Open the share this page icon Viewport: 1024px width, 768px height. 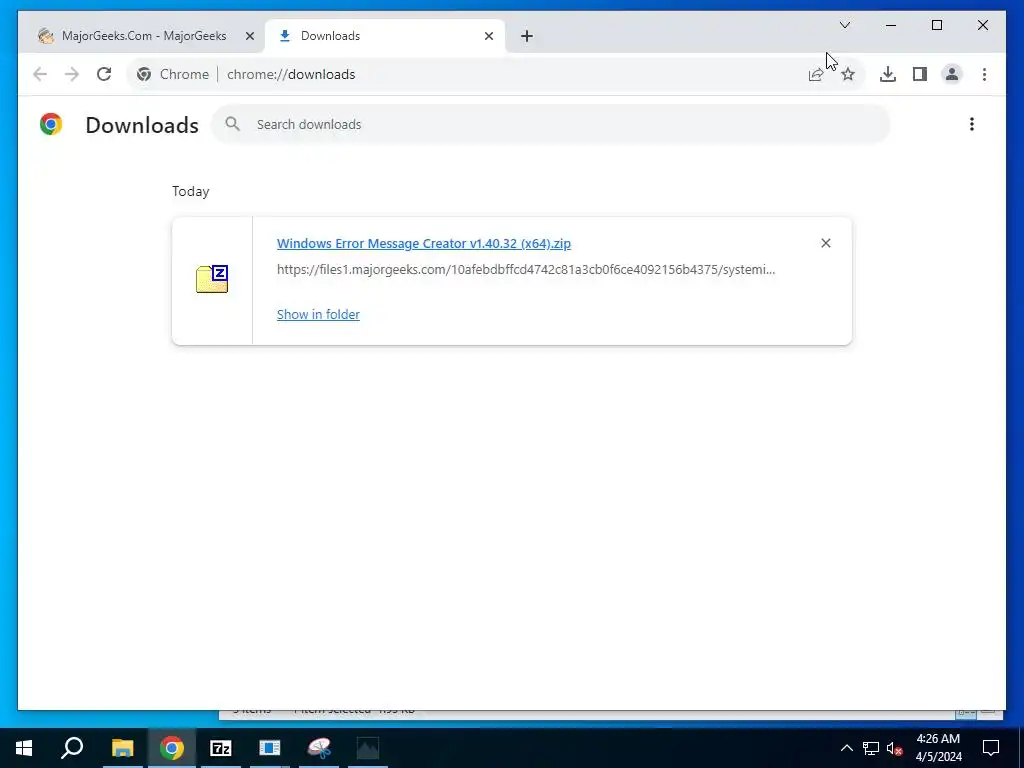[x=816, y=74]
